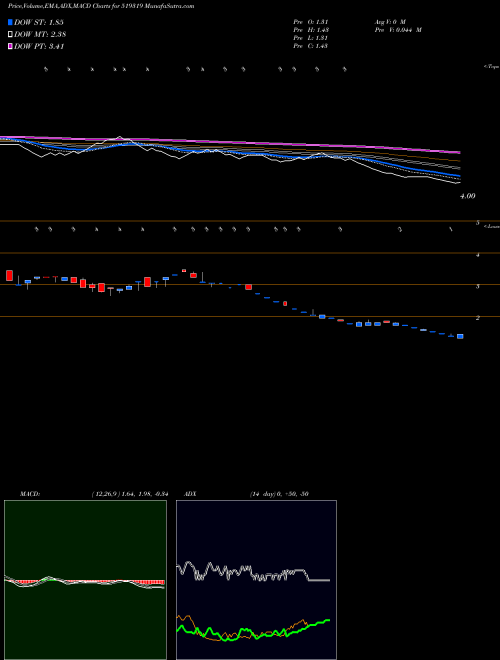The height and width of the screenshot is (660, 500).
Task: Click the price axis label 4
Action: click(478, 255)
